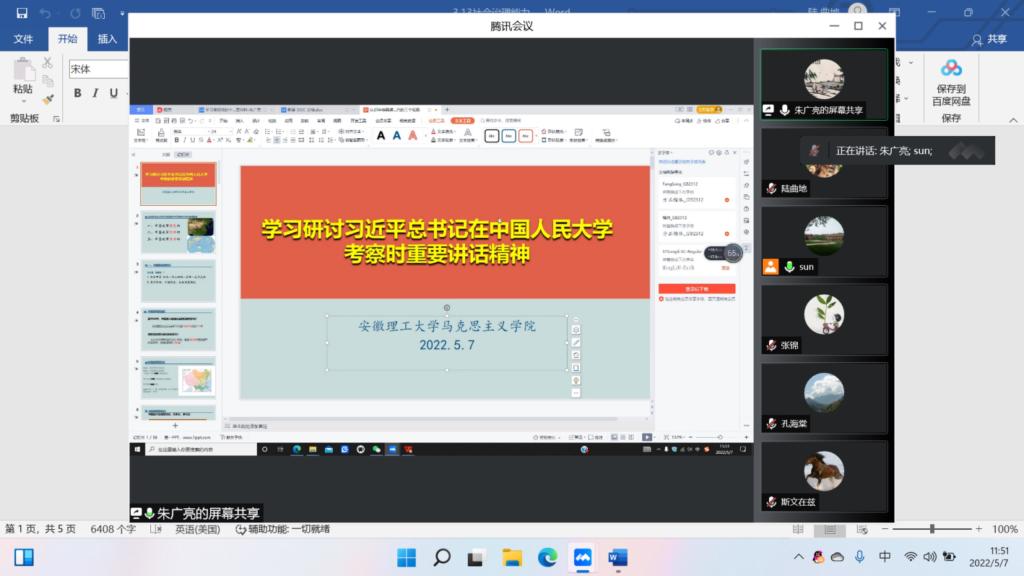1024x576 pixels.
Task: Open File Explorer from the taskbar
Action: (512, 557)
